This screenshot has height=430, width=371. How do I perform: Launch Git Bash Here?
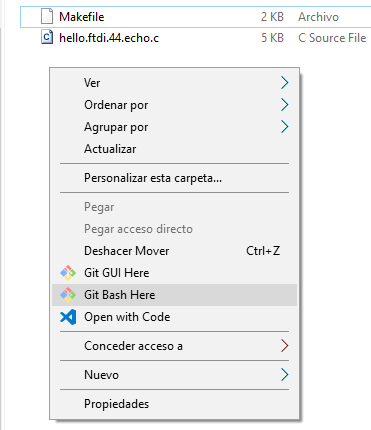(x=174, y=295)
